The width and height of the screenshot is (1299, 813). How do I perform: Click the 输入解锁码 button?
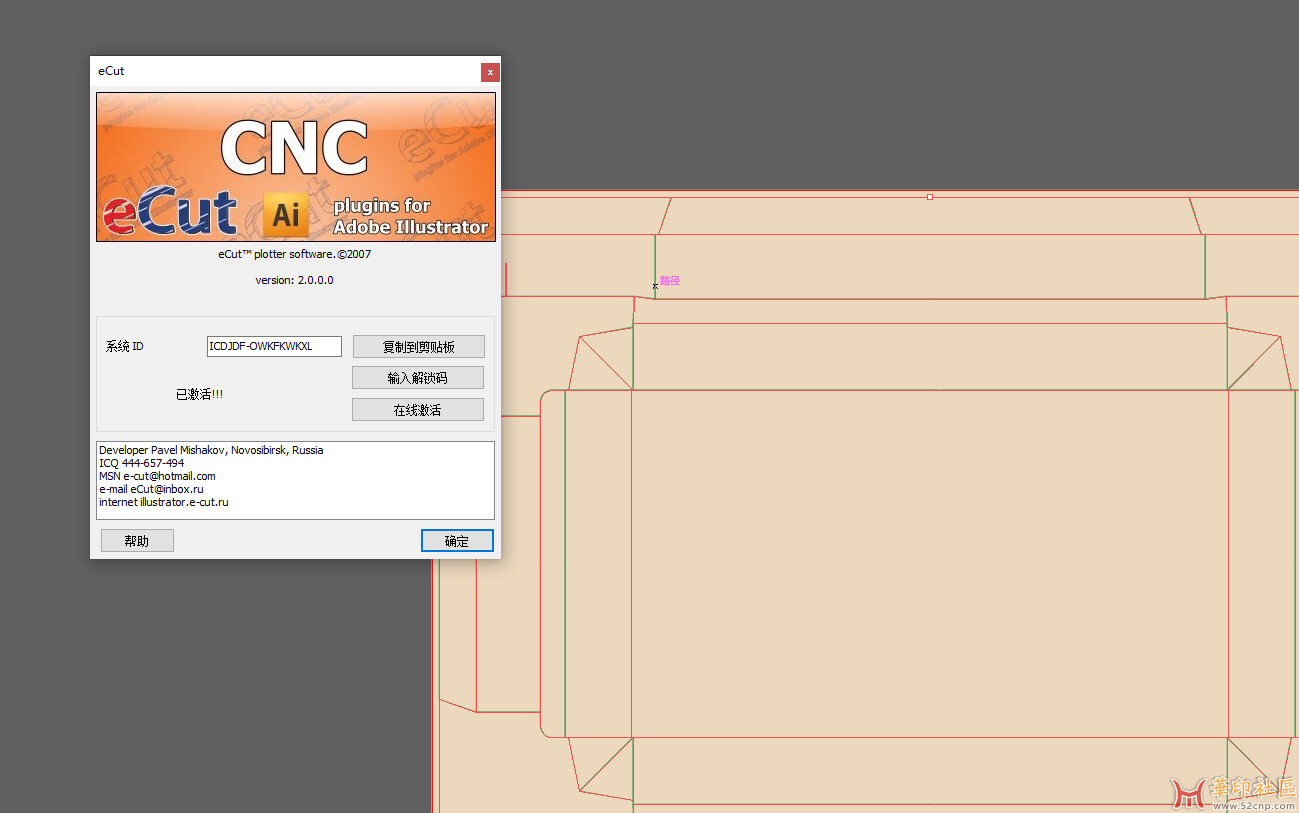click(418, 378)
